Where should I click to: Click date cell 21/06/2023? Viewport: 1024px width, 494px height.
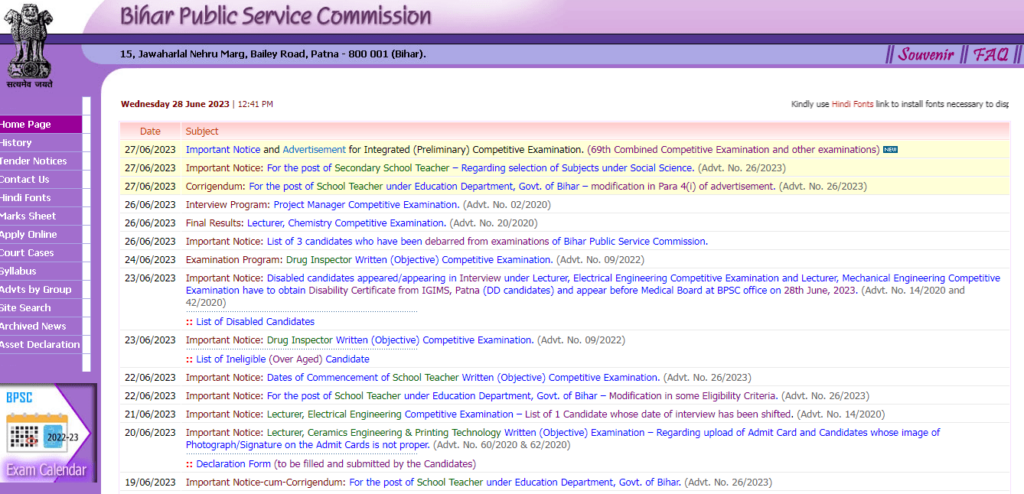[x=150, y=414]
